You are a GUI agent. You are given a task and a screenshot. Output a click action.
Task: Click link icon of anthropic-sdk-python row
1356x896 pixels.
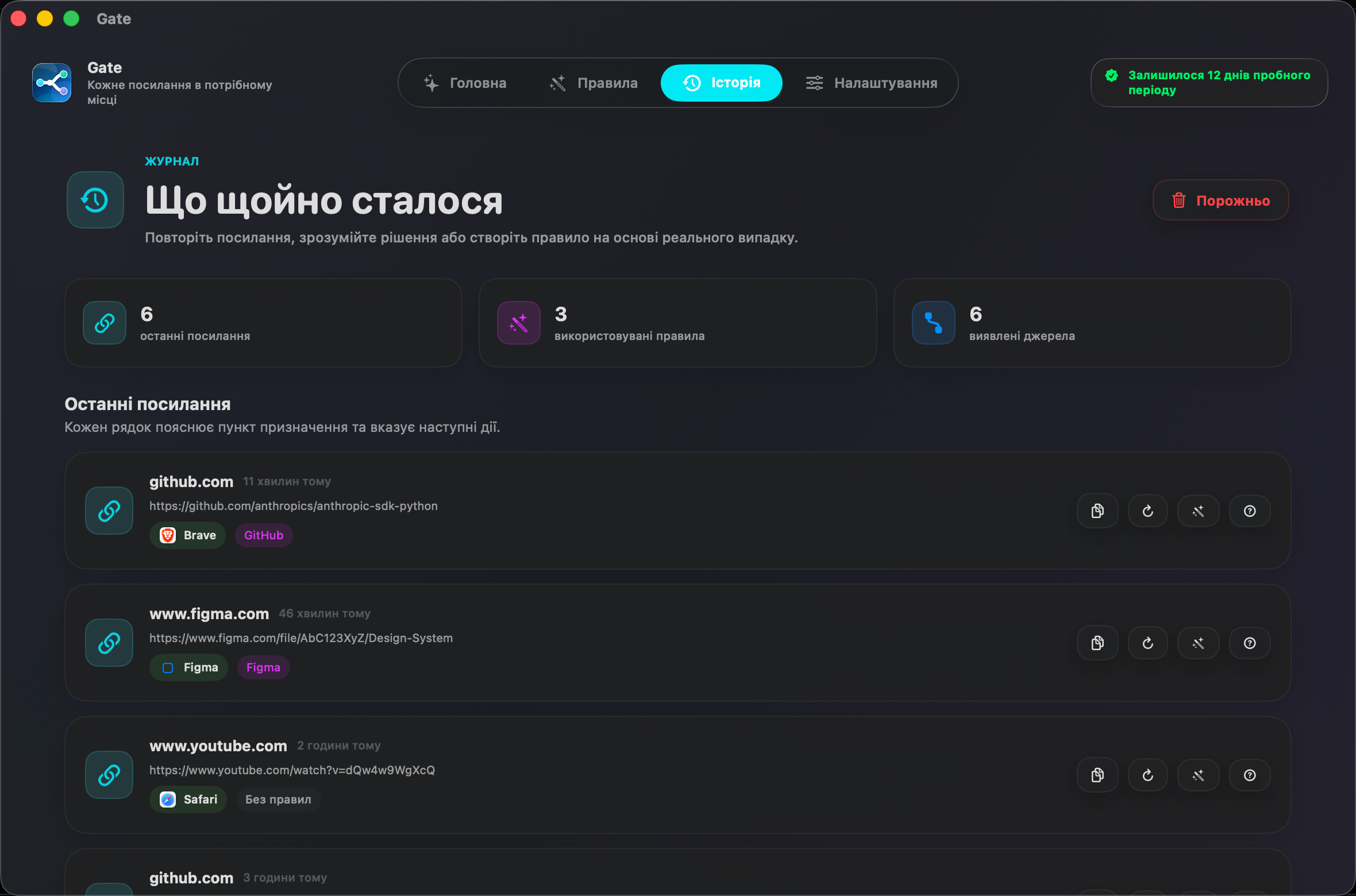click(109, 511)
